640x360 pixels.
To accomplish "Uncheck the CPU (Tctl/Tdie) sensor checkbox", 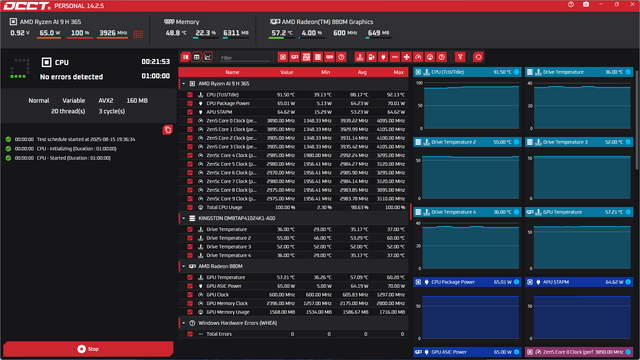I will coord(190,95).
